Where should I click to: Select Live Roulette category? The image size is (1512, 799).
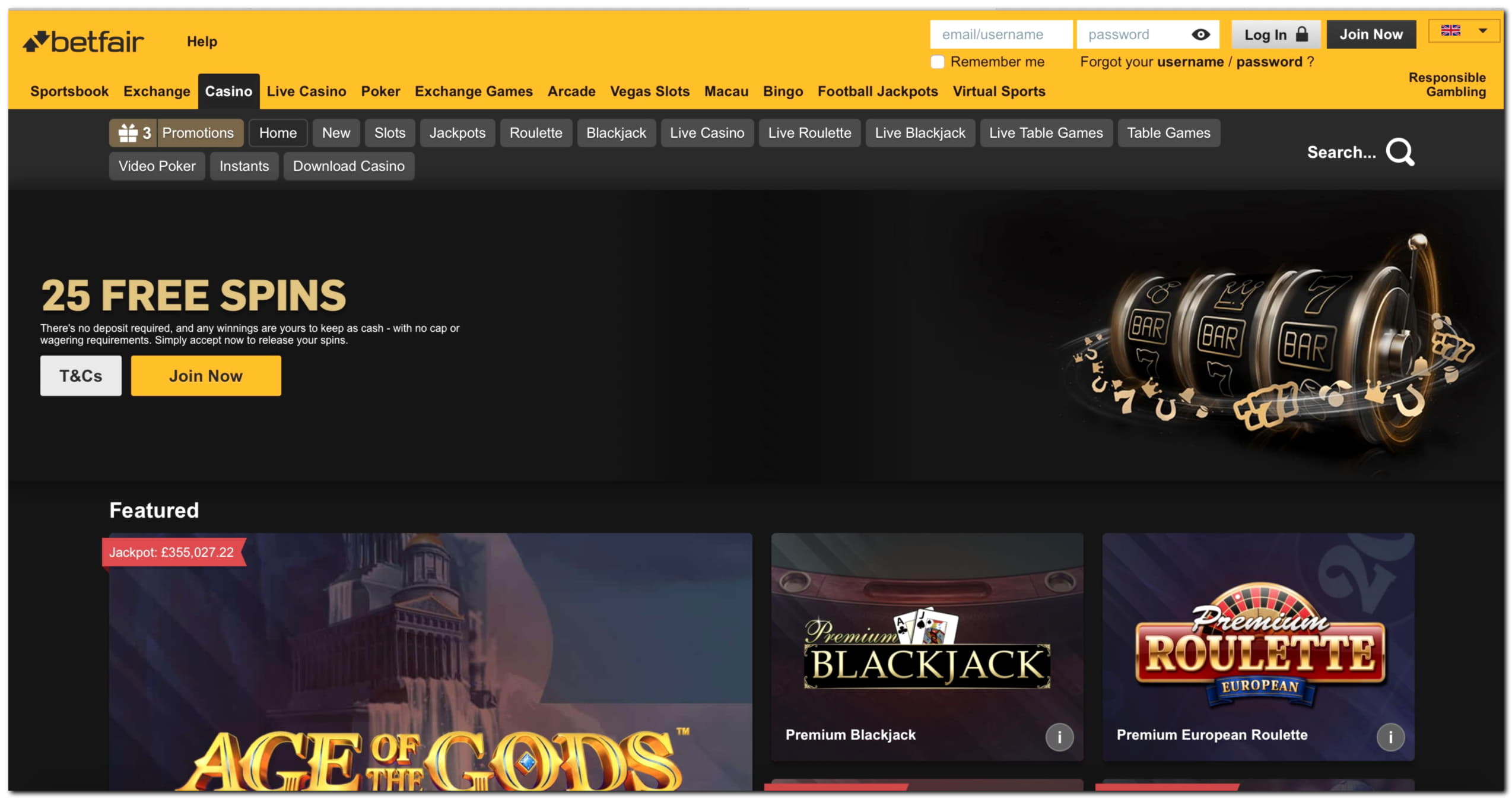[809, 133]
